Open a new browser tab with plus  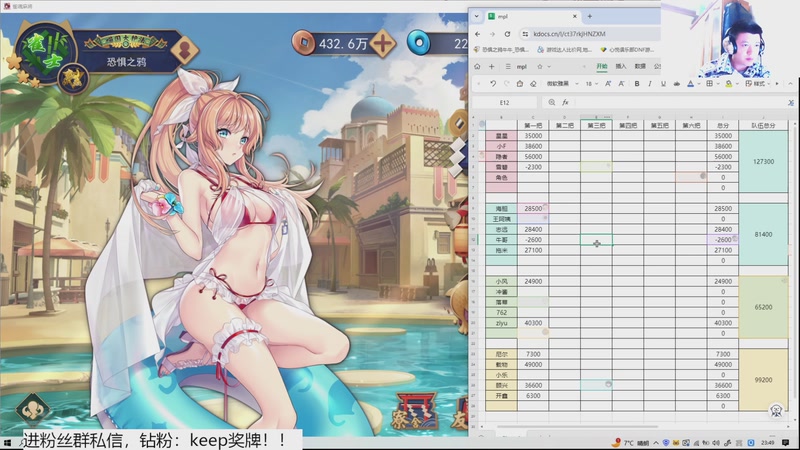point(590,16)
